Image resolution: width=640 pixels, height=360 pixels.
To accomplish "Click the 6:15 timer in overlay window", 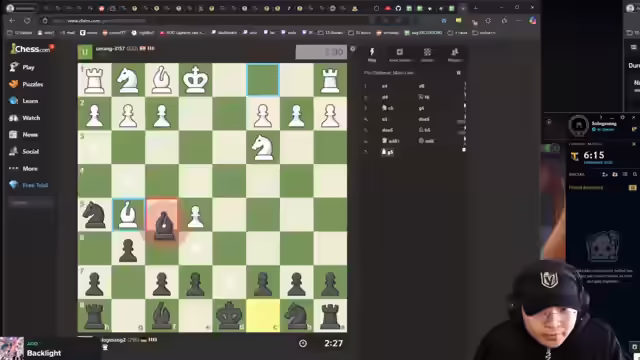I will [594, 155].
